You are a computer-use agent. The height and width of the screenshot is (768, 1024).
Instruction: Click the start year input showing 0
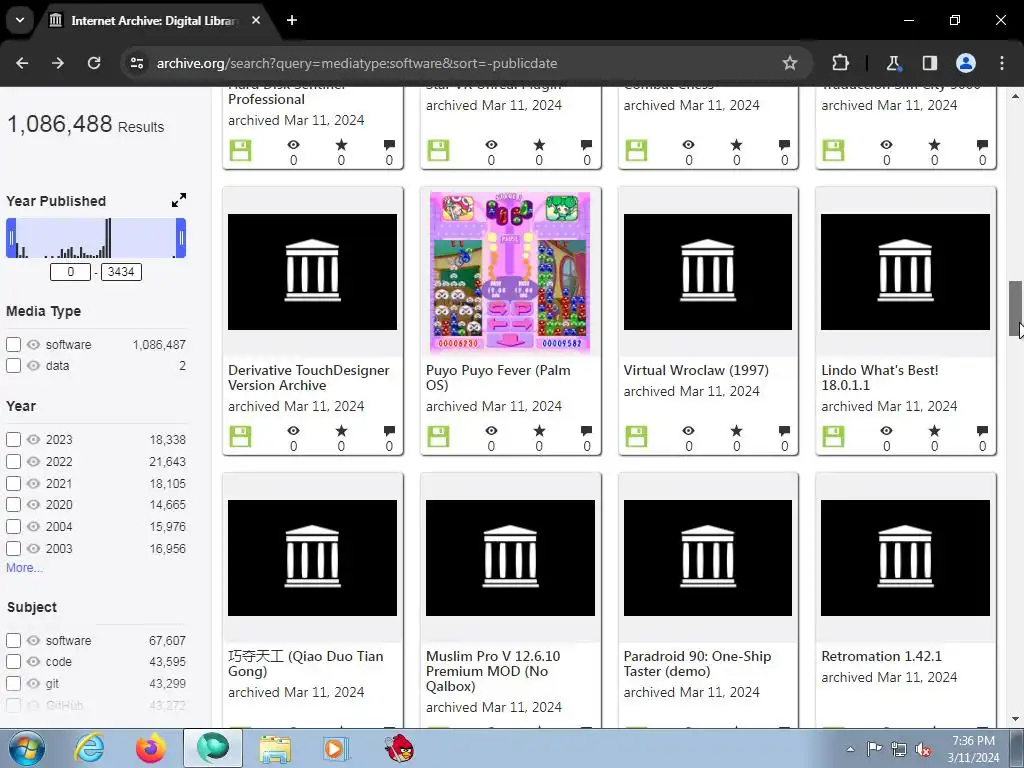(71, 272)
